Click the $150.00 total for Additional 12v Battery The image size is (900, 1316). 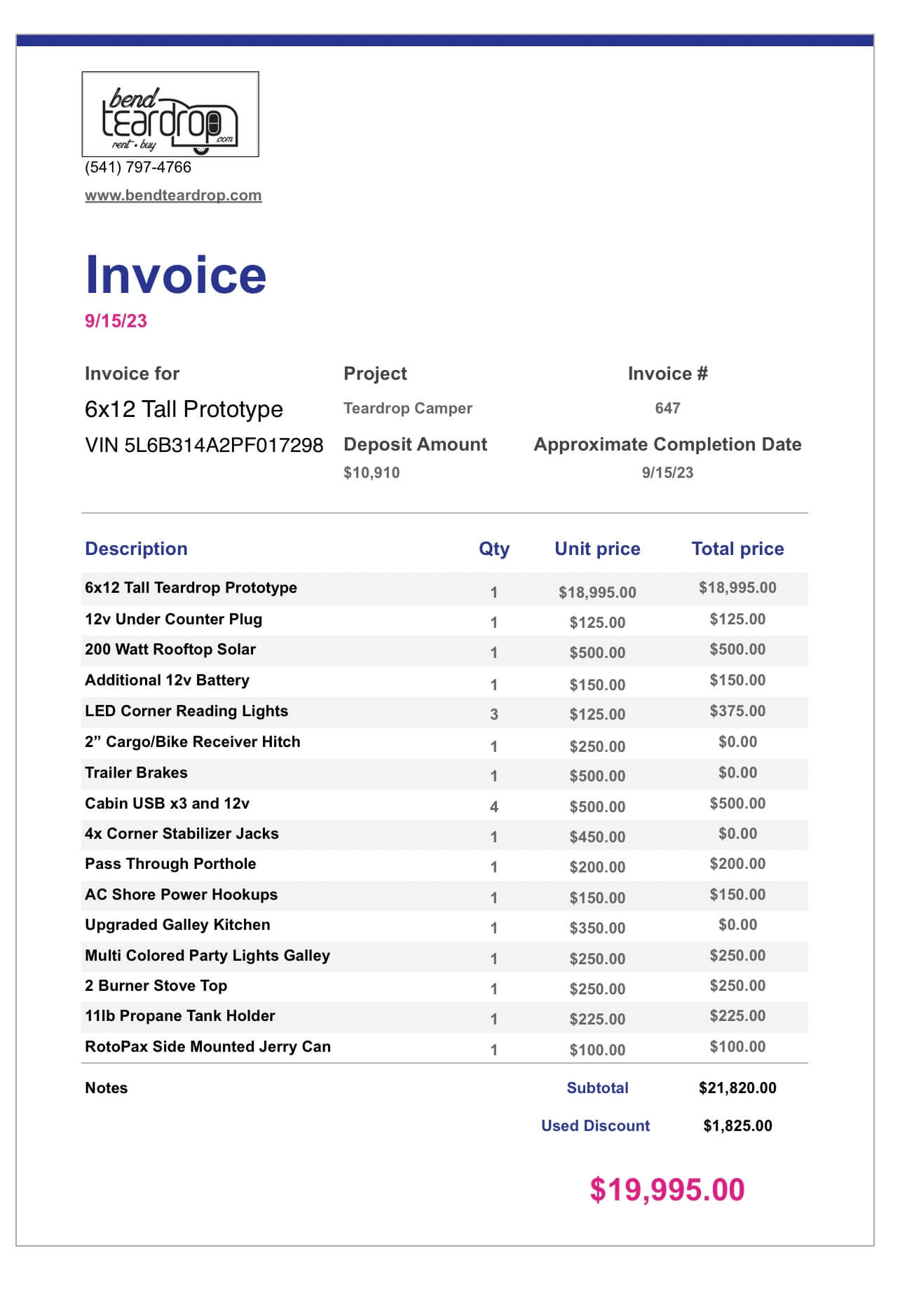coord(737,680)
